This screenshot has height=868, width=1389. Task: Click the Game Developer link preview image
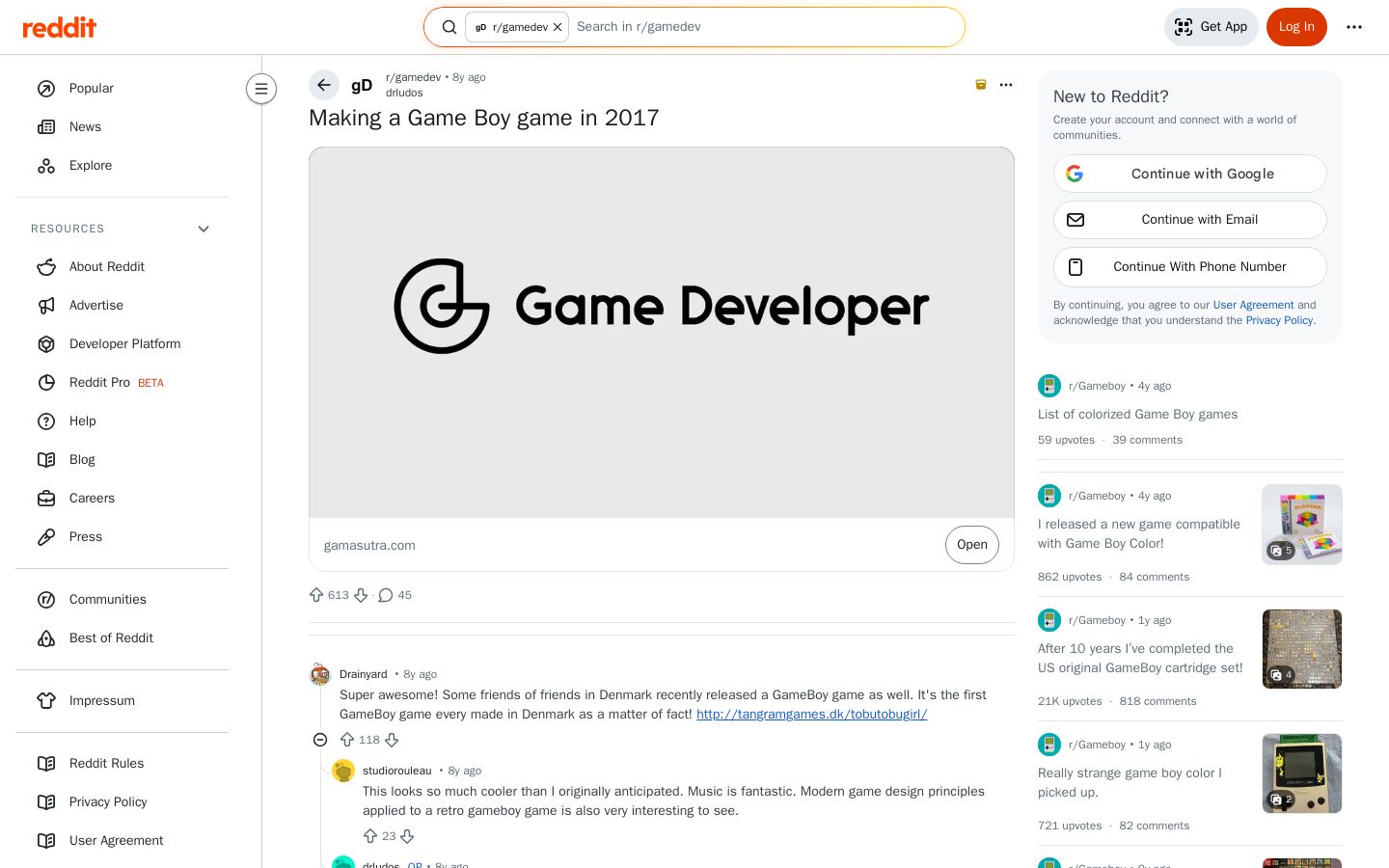[662, 333]
